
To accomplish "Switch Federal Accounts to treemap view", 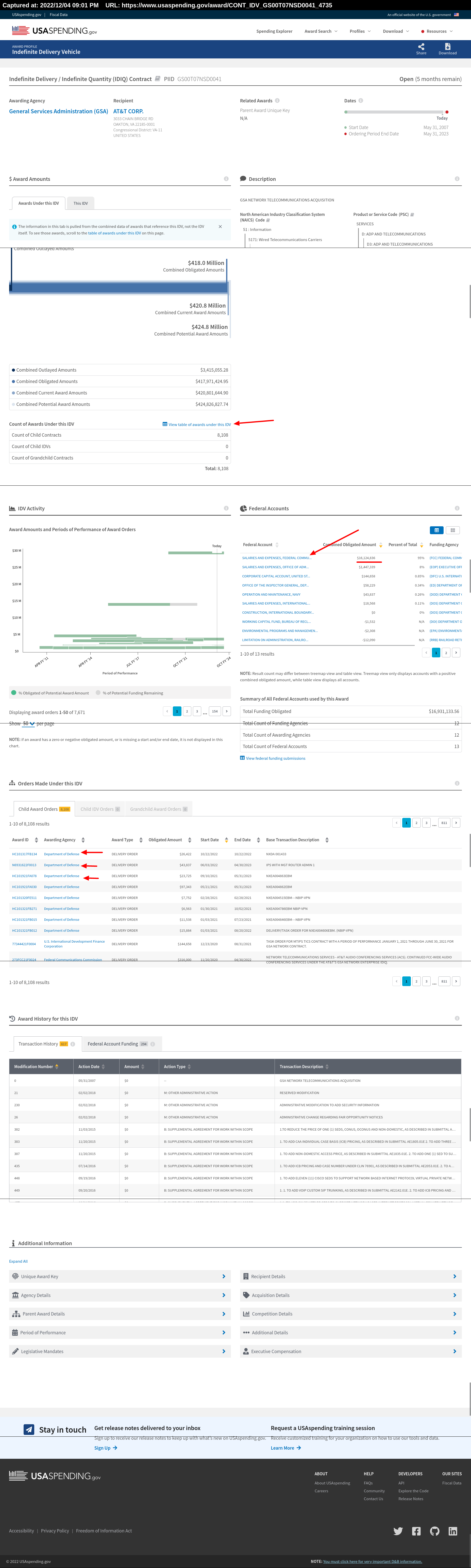I will 453,530.
